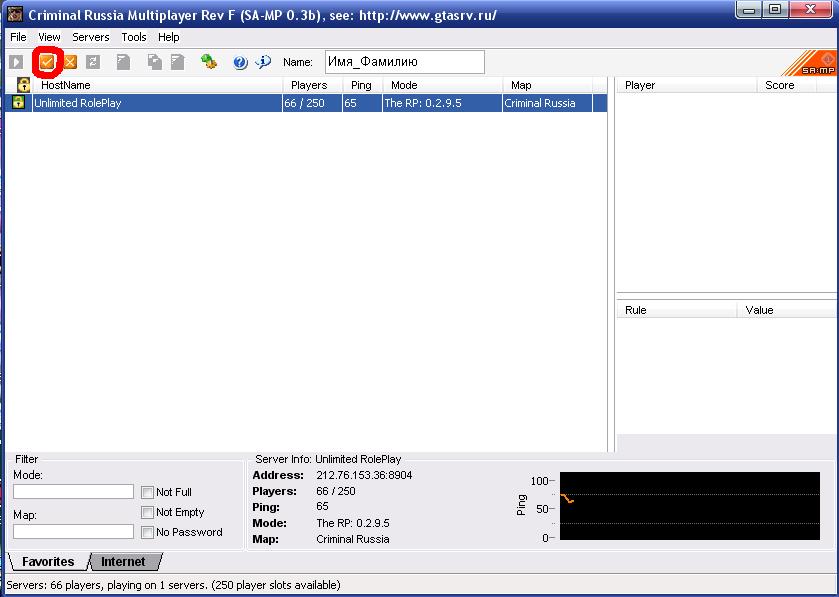Click the blue question mark Help icon
This screenshot has height=597, width=839.
(x=240, y=63)
